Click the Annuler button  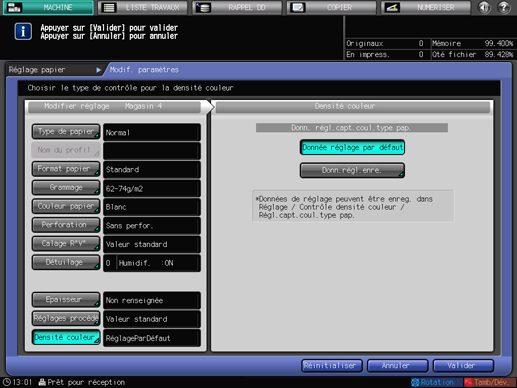point(397,366)
